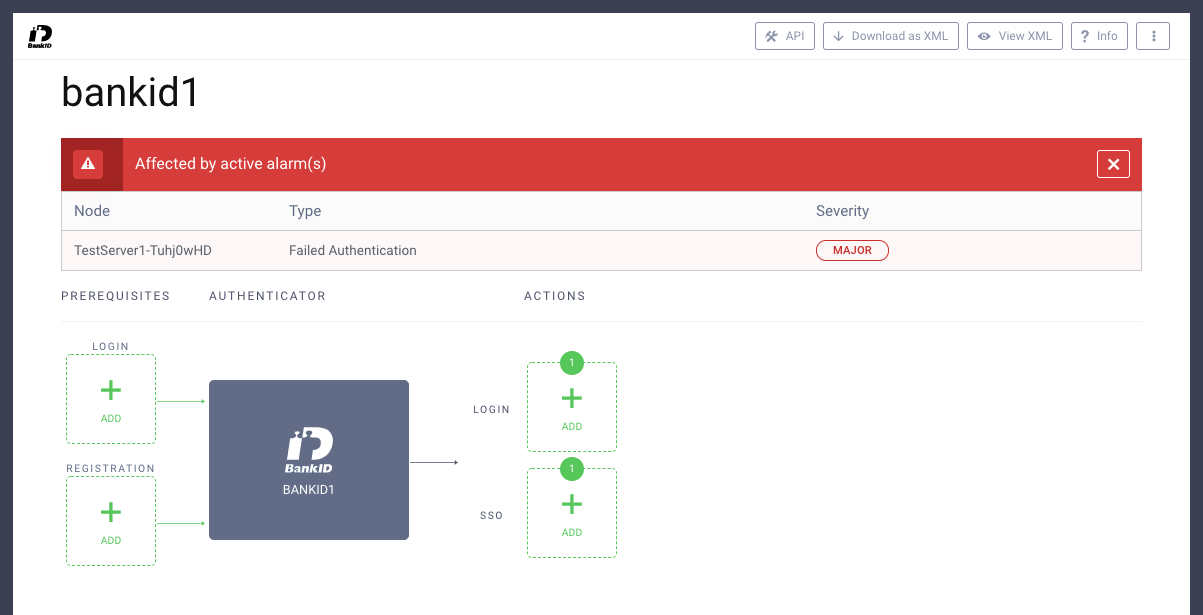Click the Severity column header
This screenshot has width=1203, height=615.
pos(842,211)
